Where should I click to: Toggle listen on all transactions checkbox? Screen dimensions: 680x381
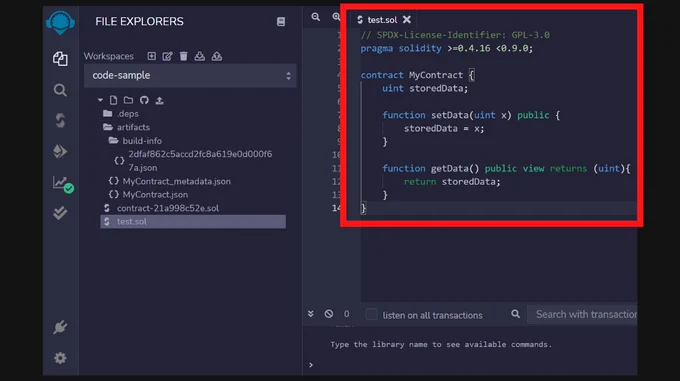pyautogui.click(x=371, y=314)
